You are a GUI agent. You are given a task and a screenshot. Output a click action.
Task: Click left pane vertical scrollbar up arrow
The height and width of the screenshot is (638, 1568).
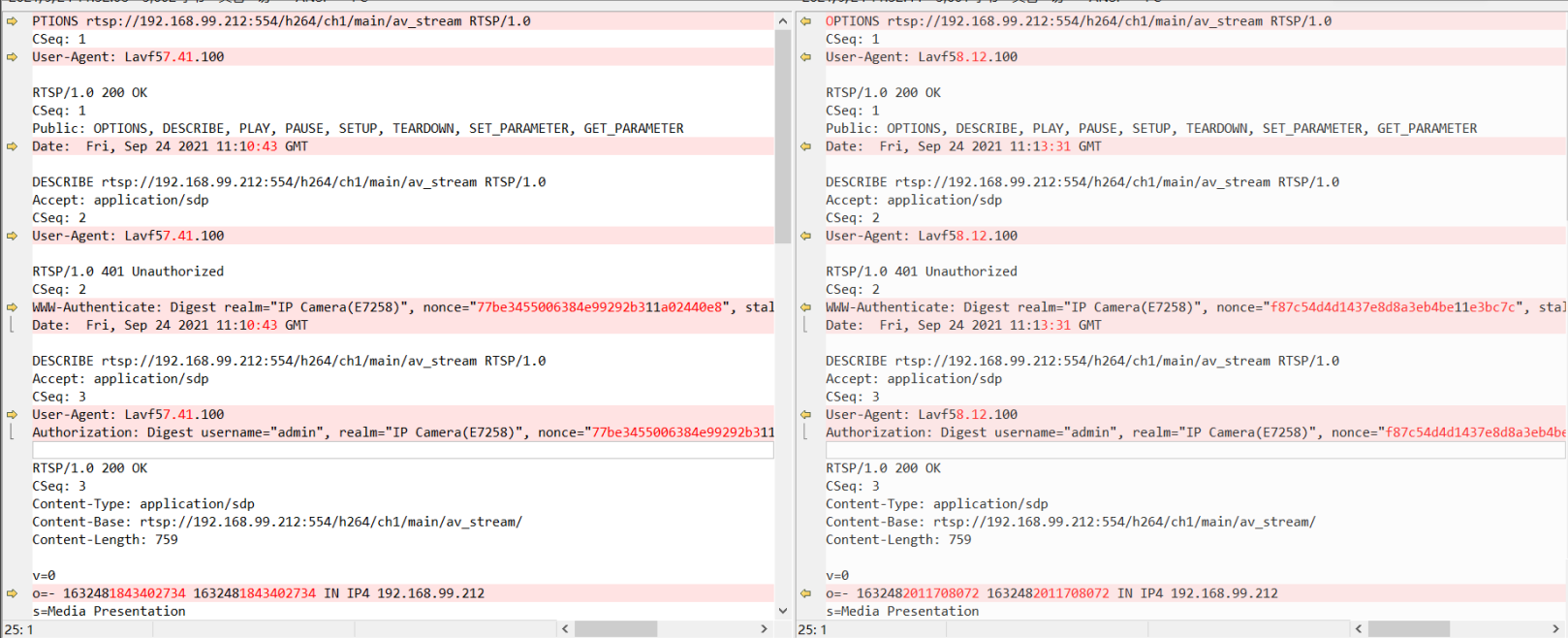(x=783, y=21)
